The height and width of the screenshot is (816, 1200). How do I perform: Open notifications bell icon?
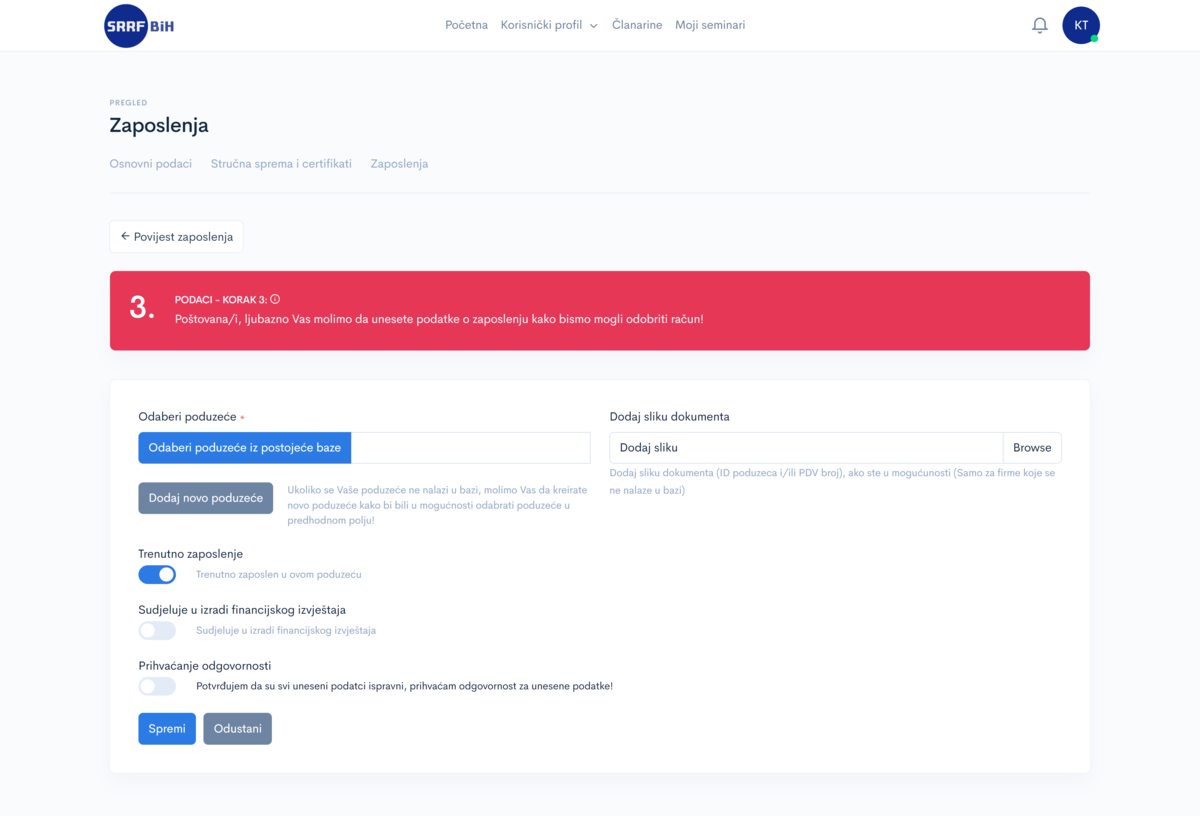click(x=1040, y=25)
